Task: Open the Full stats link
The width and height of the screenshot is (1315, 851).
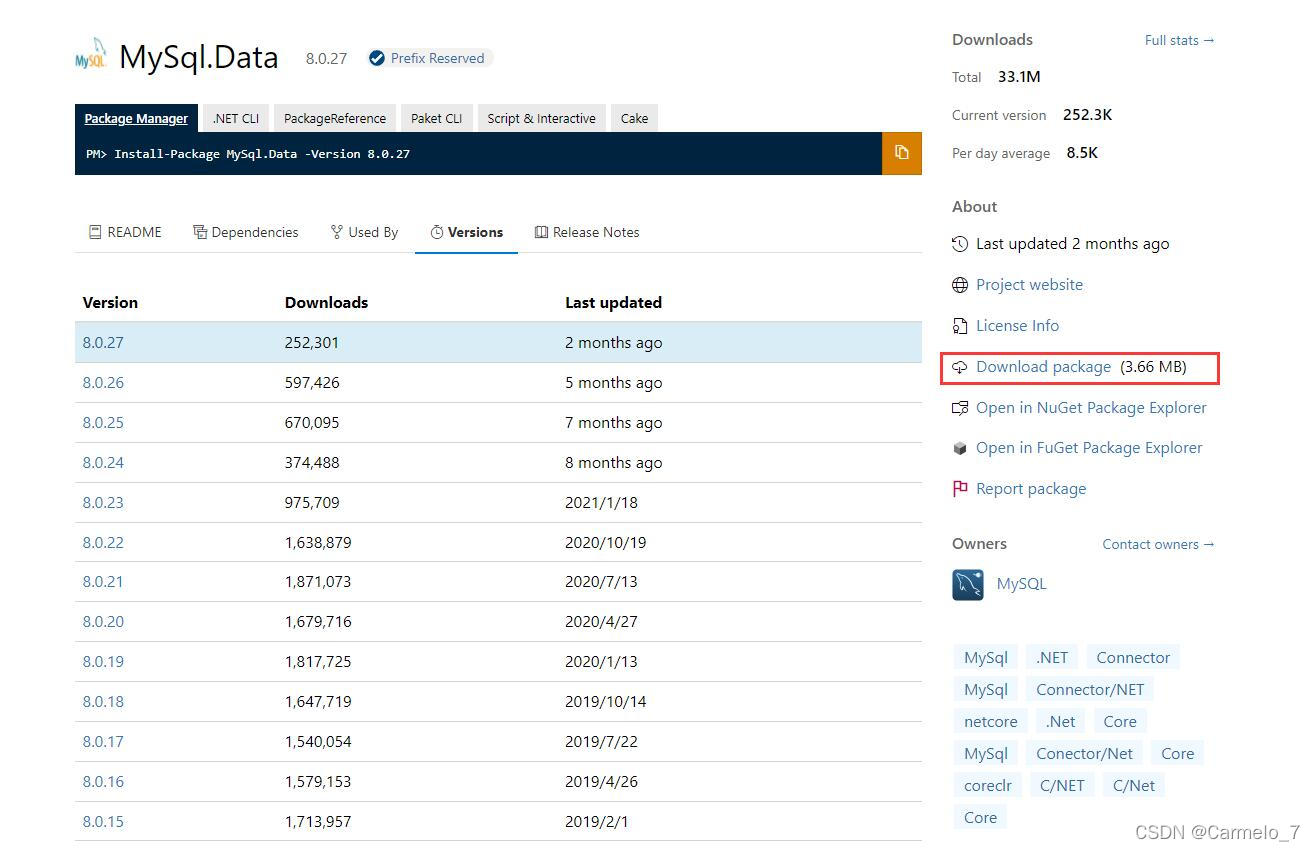Action: point(1179,40)
